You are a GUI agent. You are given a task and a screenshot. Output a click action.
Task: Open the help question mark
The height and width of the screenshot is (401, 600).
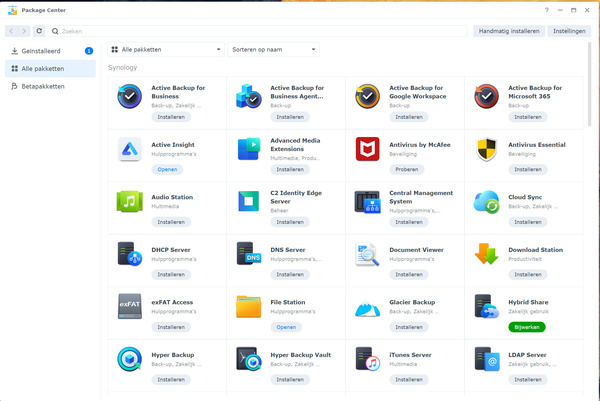coord(546,10)
